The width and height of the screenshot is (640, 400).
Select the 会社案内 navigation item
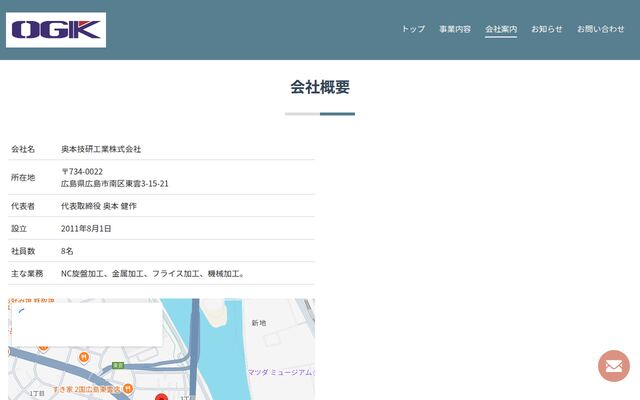tap(501, 29)
